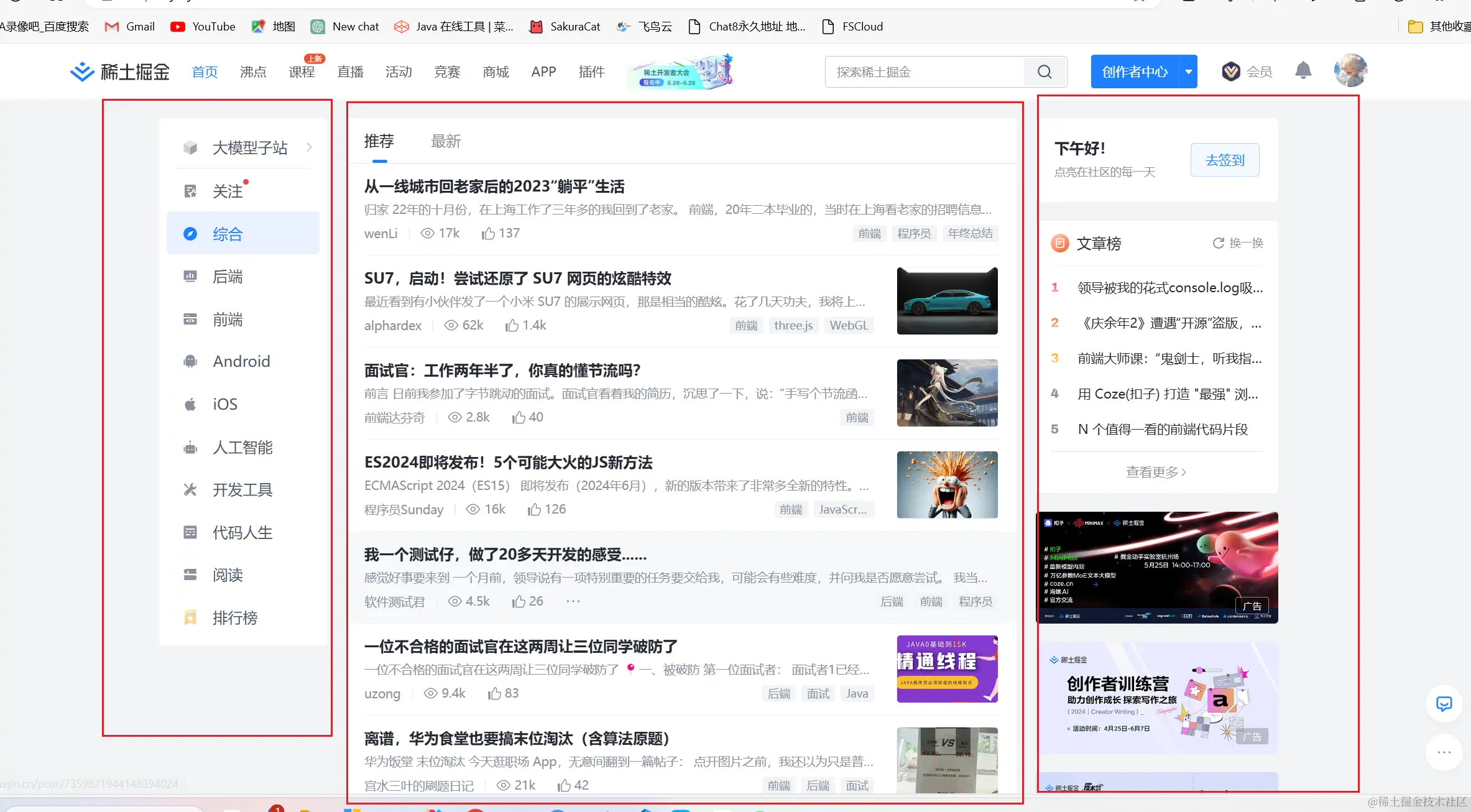This screenshot has height=812, width=1471.
Task: Click the 去签到 button
Action: [1224, 160]
